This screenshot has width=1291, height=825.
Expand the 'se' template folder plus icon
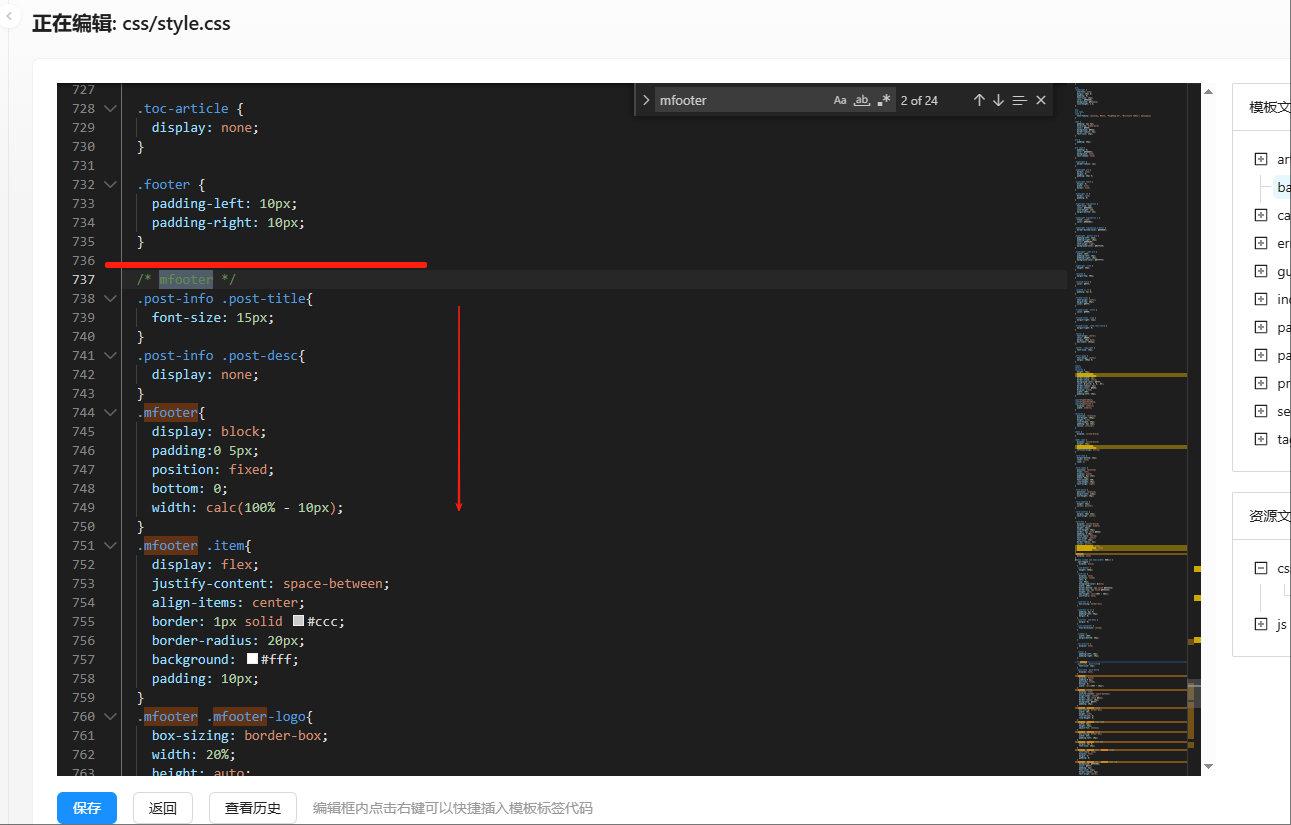point(1260,411)
